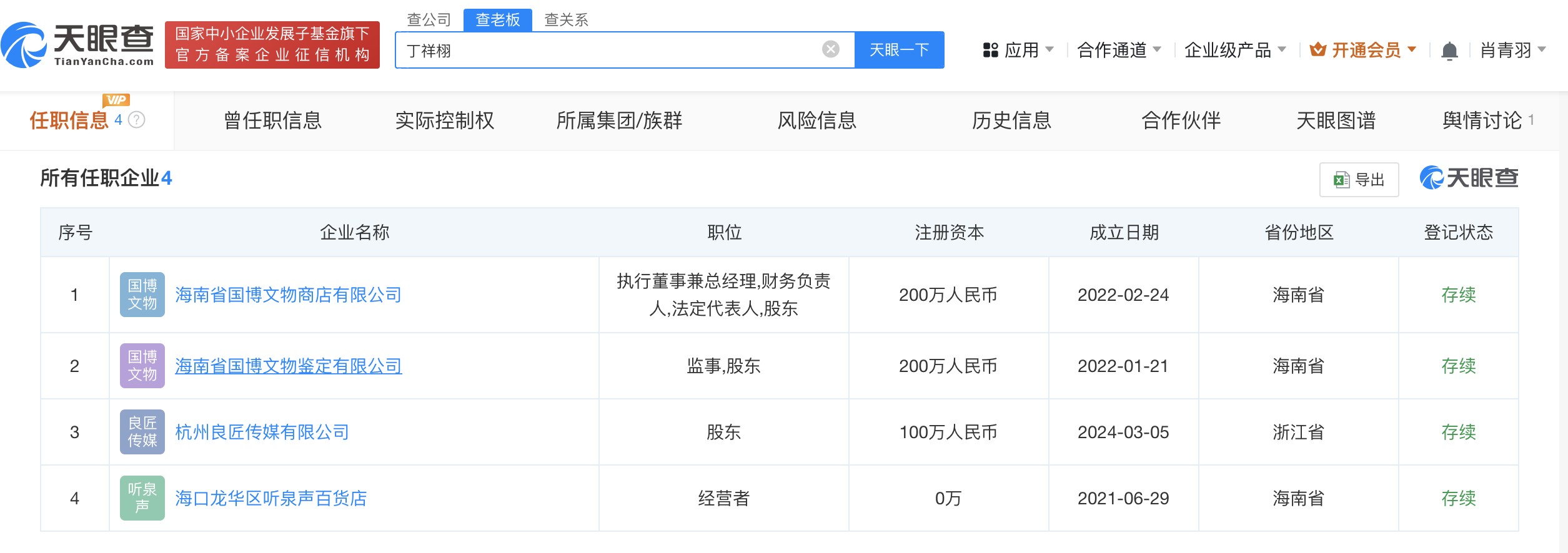Viewport: 1568px width, 553px height.
Task: Click the 注册资本 column header
Action: click(x=949, y=232)
